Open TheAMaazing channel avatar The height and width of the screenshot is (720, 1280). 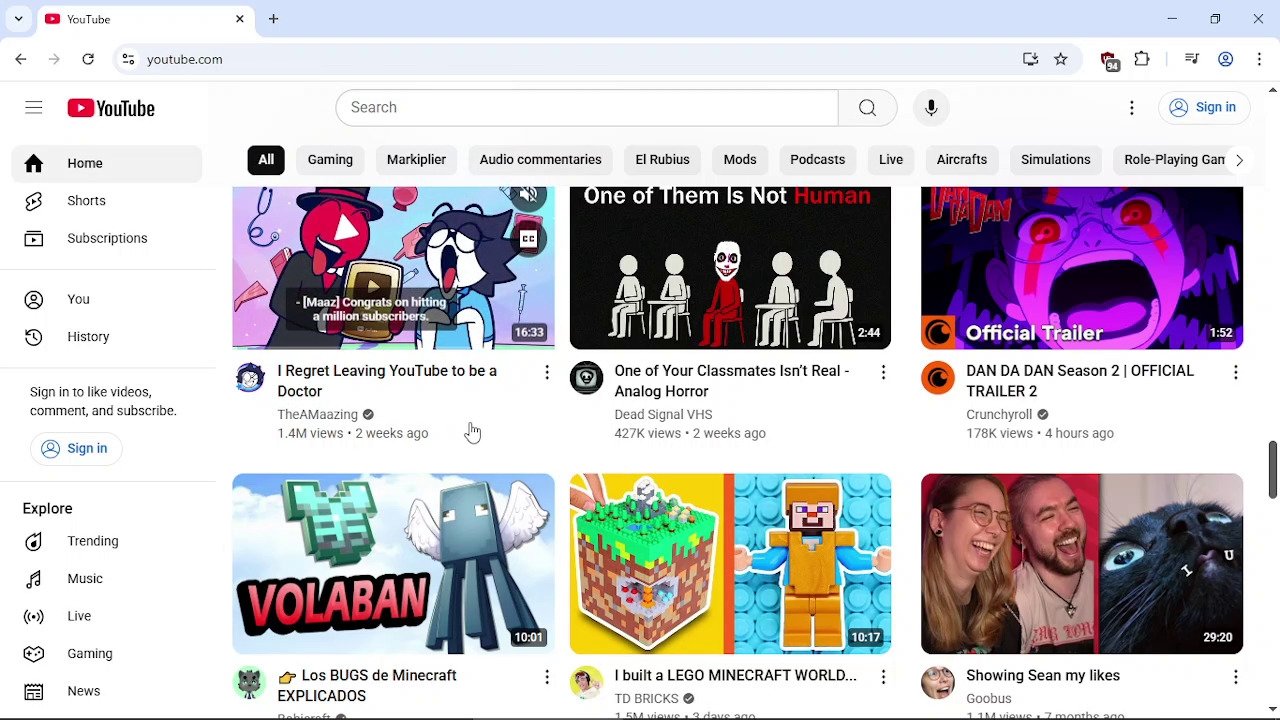[x=250, y=378]
